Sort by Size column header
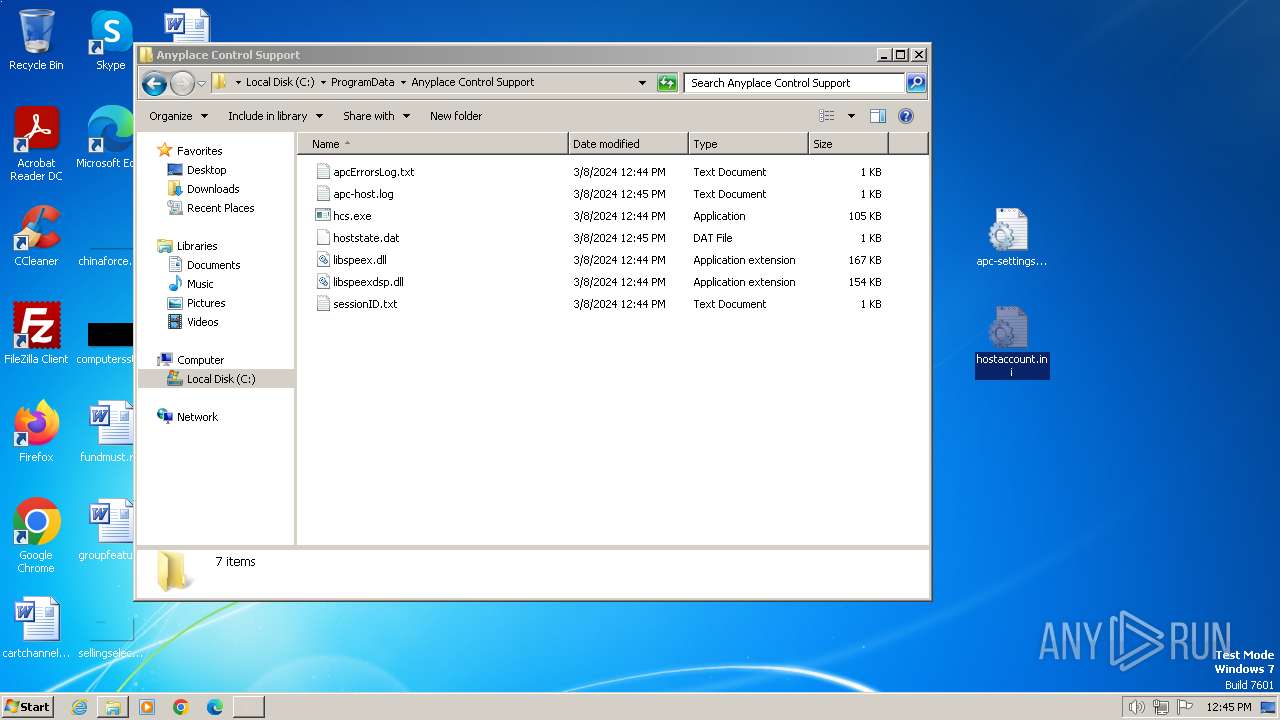Screen dimensions: 1280x720 [x=848, y=144]
